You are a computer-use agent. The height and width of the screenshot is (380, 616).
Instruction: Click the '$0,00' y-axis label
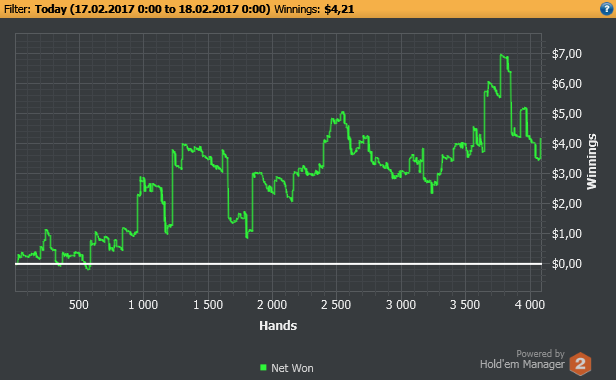pos(566,264)
